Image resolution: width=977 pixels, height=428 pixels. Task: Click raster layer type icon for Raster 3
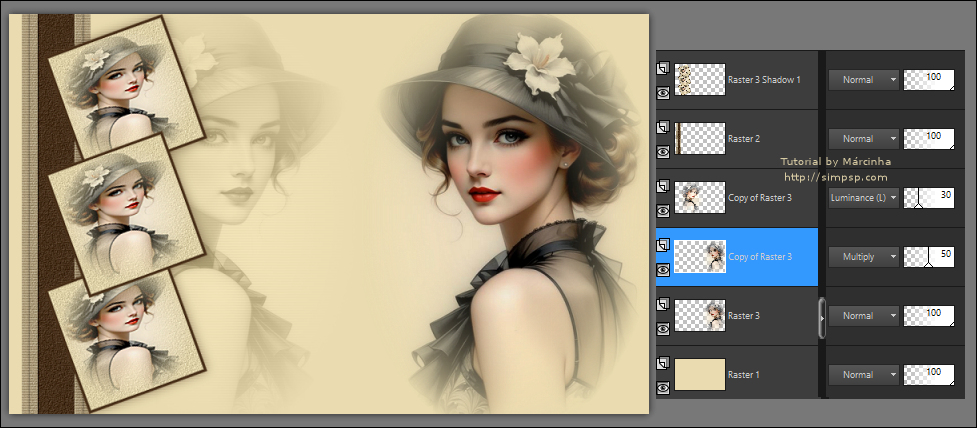(662, 305)
